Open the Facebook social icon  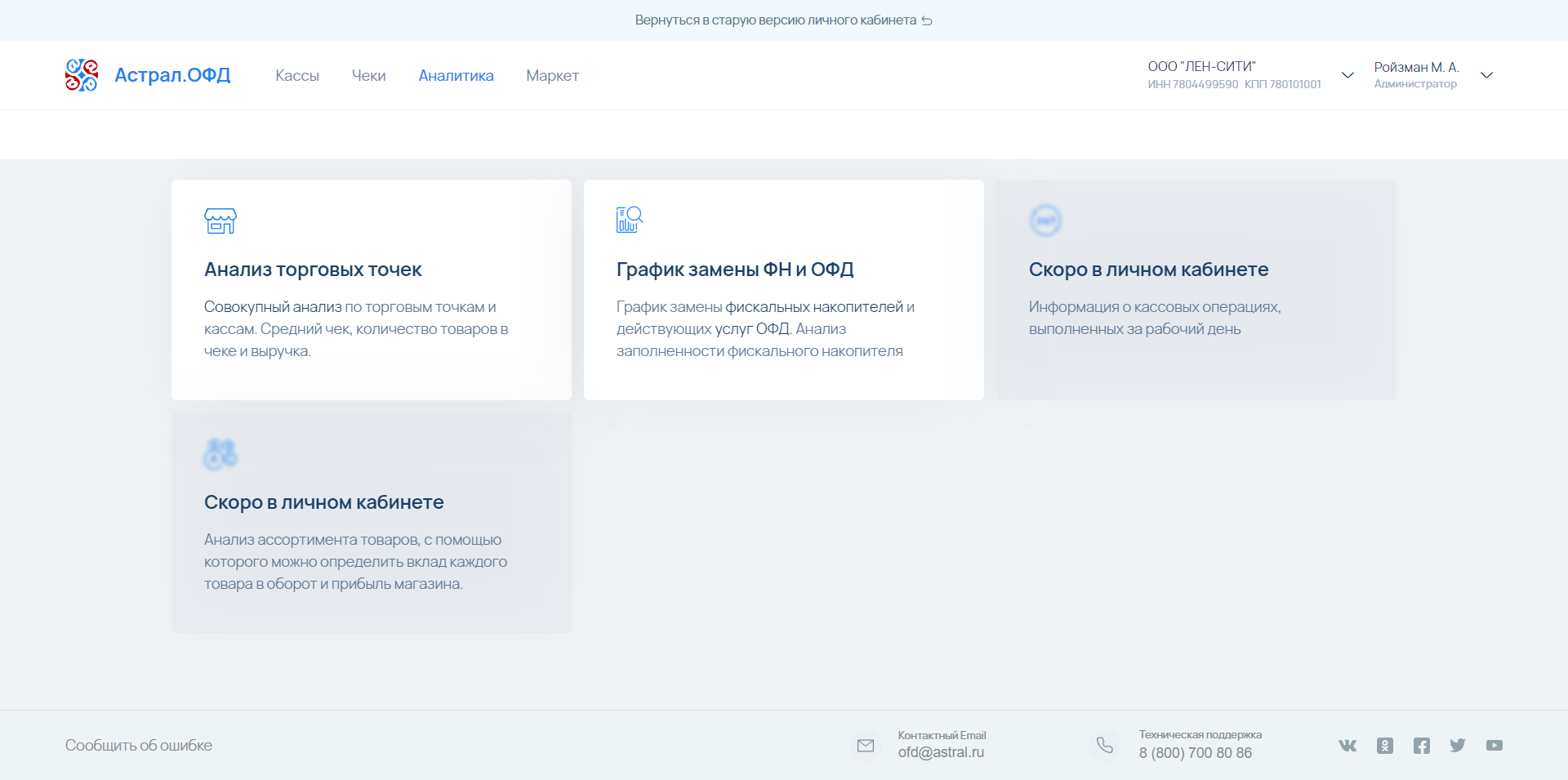[1422, 746]
